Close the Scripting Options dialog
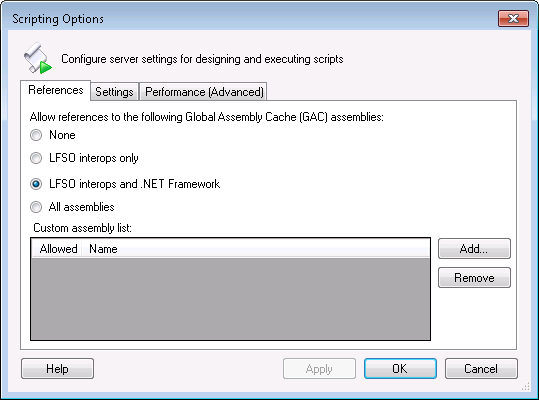 513,18
